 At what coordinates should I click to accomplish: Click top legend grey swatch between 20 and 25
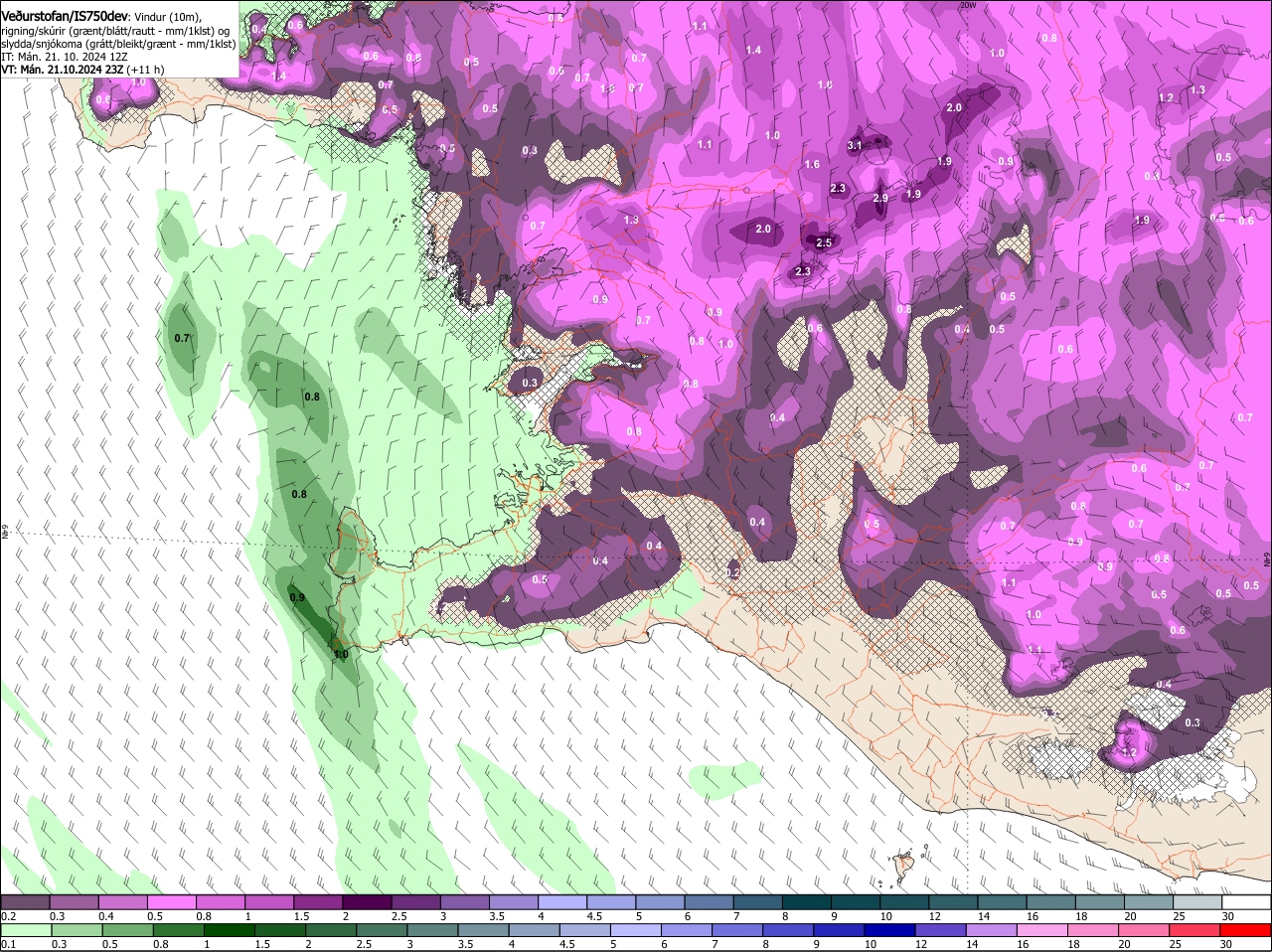(1149, 901)
